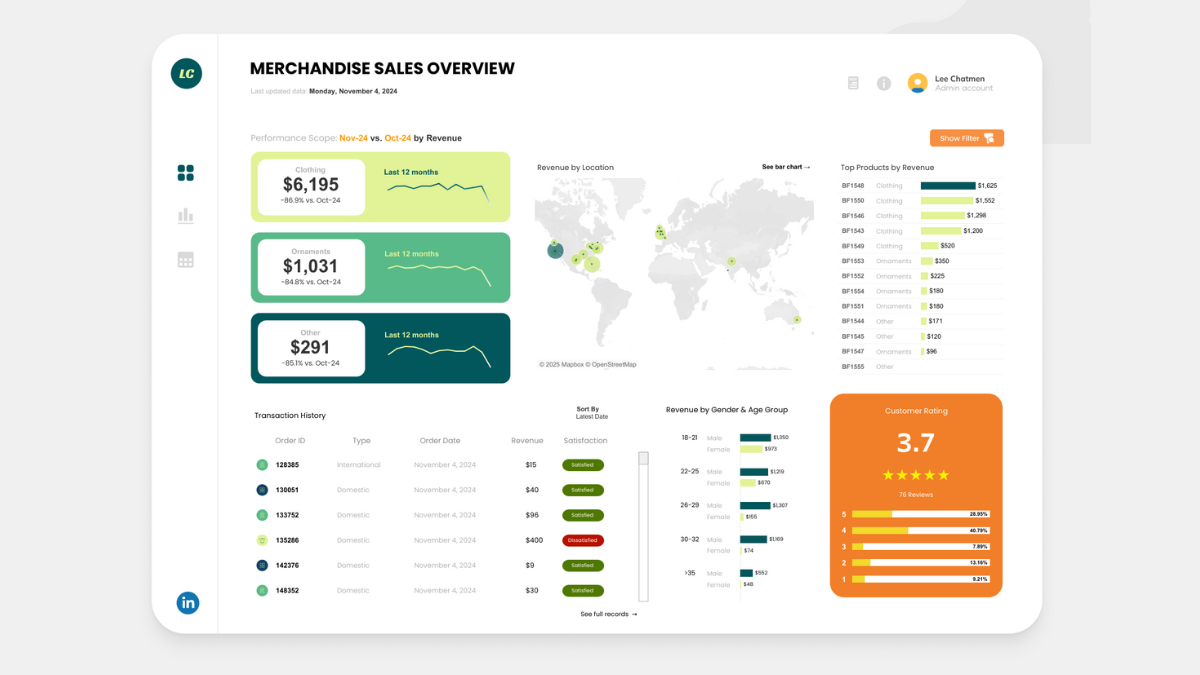The image size is (1200, 675).
Task: Click the BF1548 product revenue bar
Action: coord(947,186)
